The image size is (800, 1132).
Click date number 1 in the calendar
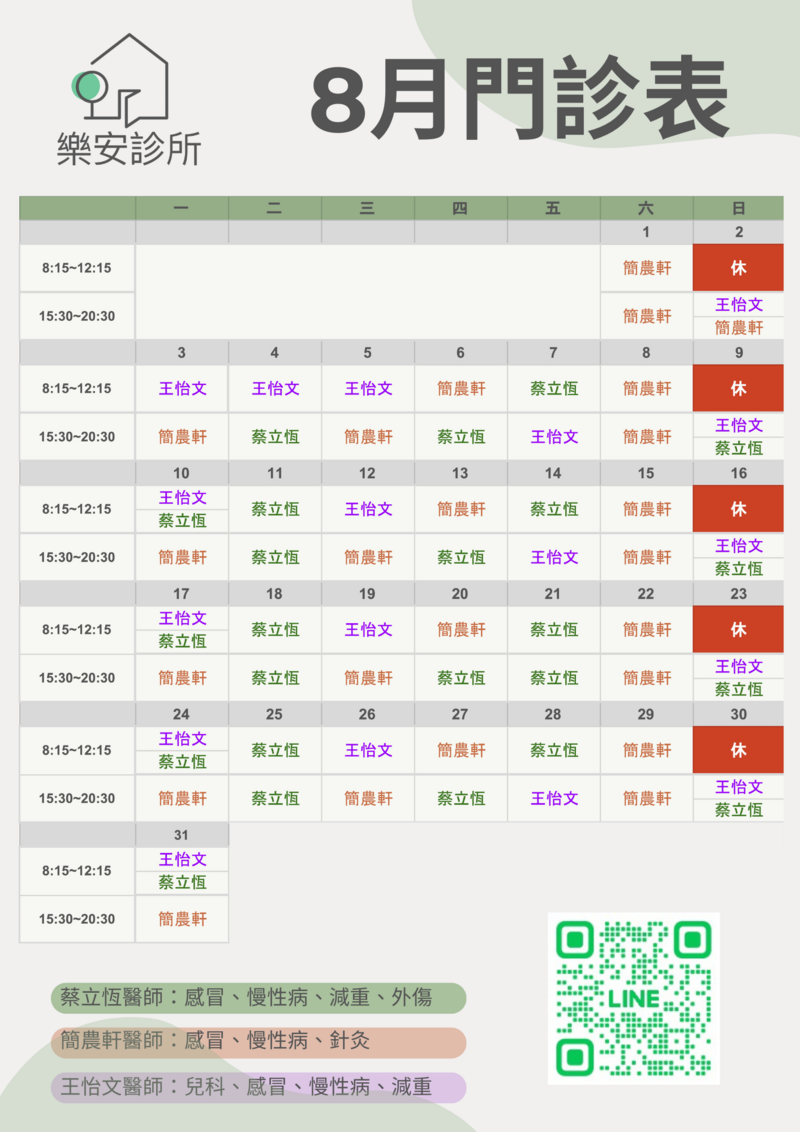click(x=646, y=232)
